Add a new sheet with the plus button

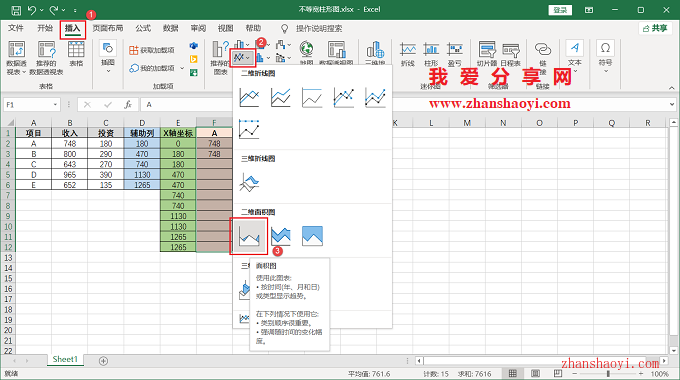[x=103, y=361]
